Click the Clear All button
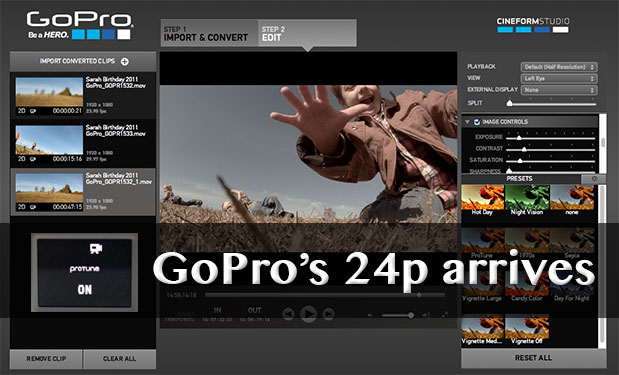 pos(120,359)
